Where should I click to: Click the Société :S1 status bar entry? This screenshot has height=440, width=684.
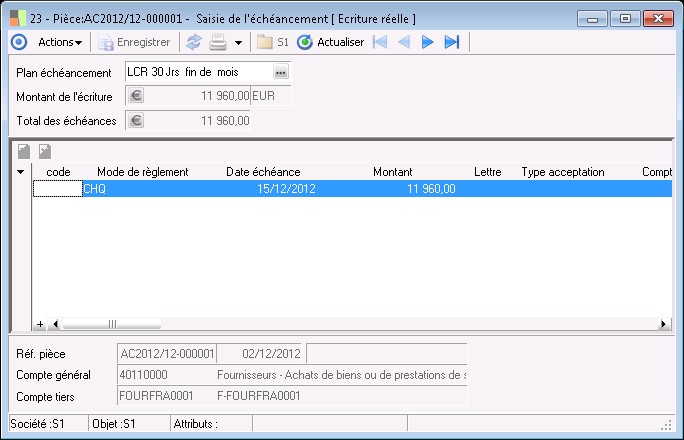[x=48, y=423]
